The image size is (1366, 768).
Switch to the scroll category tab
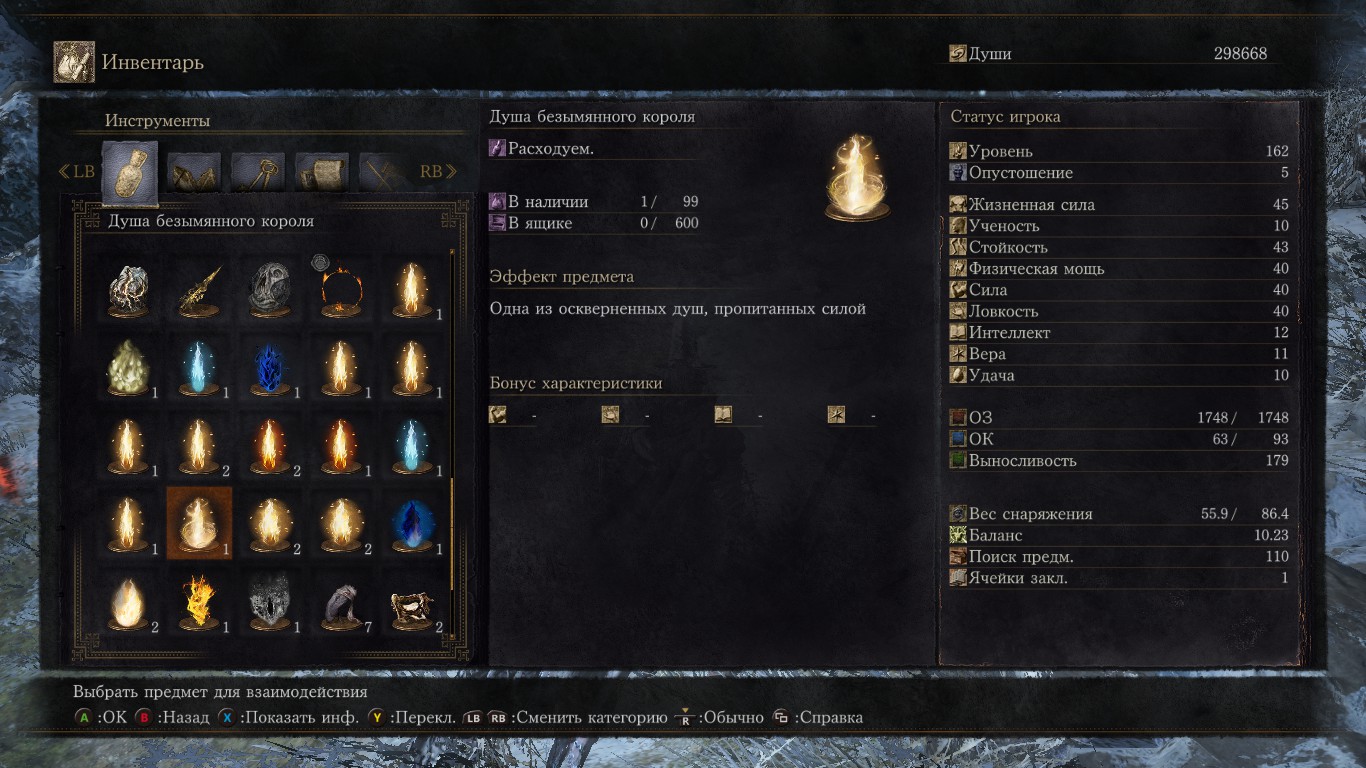pyautogui.click(x=322, y=172)
